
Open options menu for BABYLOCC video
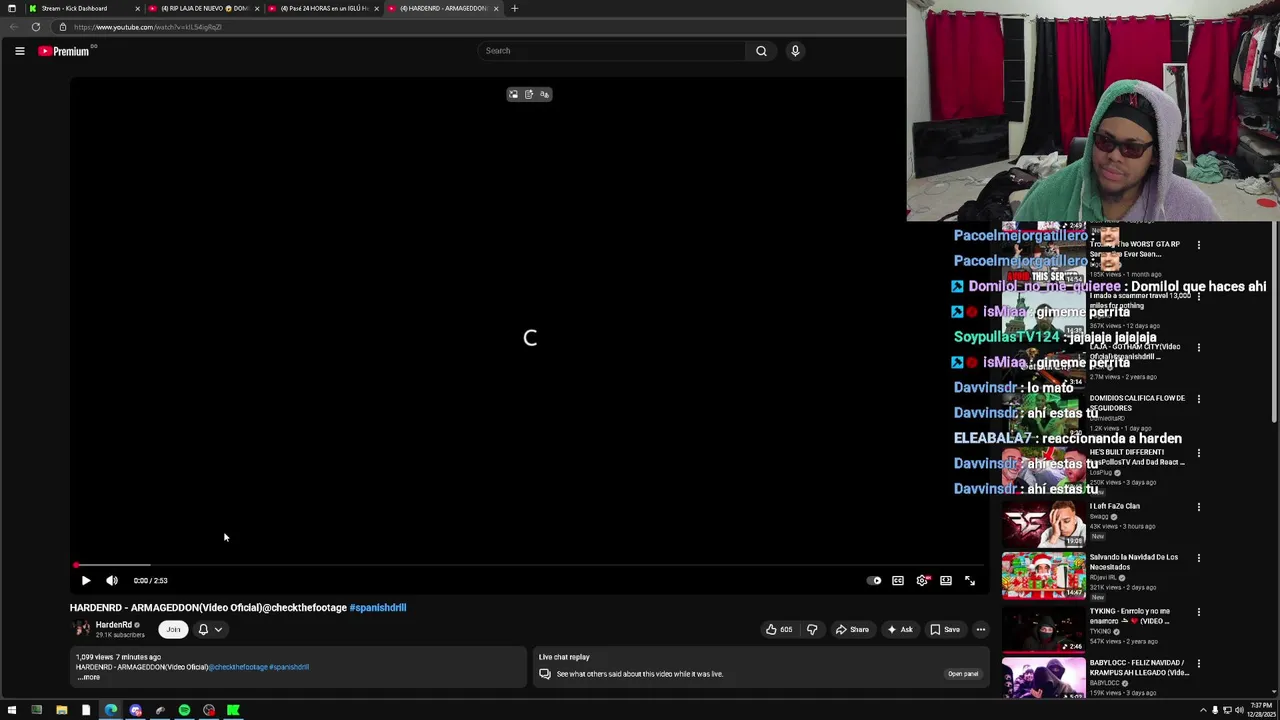point(1199,664)
